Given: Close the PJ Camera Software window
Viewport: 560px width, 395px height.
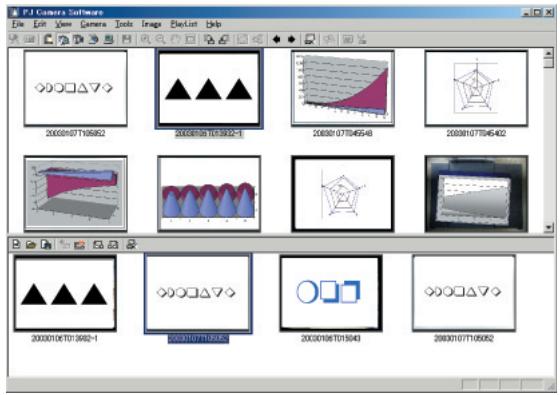Looking at the screenshot, I should tap(549, 12).
